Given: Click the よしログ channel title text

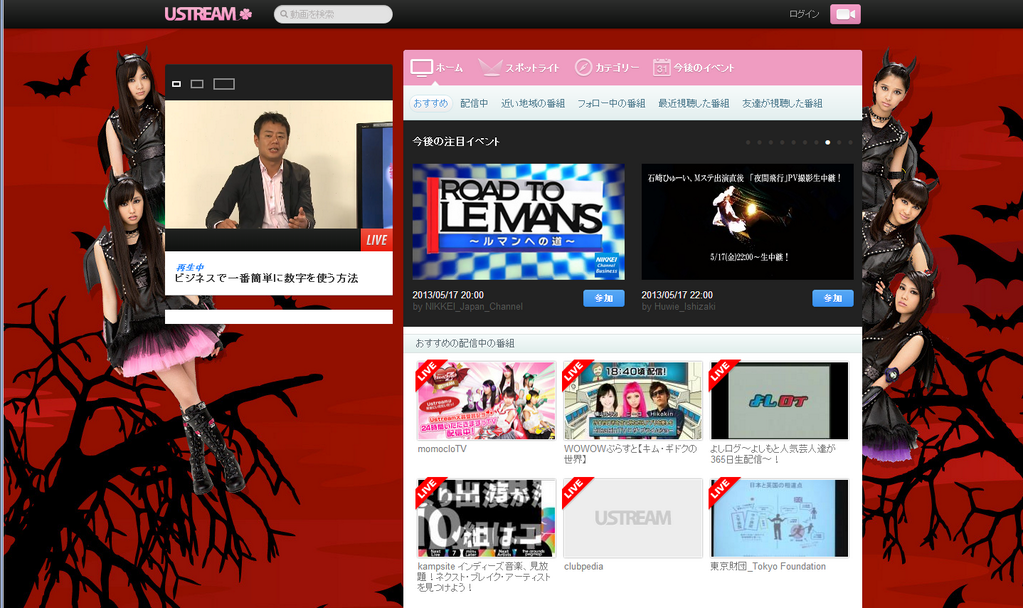Looking at the screenshot, I should click(772, 454).
